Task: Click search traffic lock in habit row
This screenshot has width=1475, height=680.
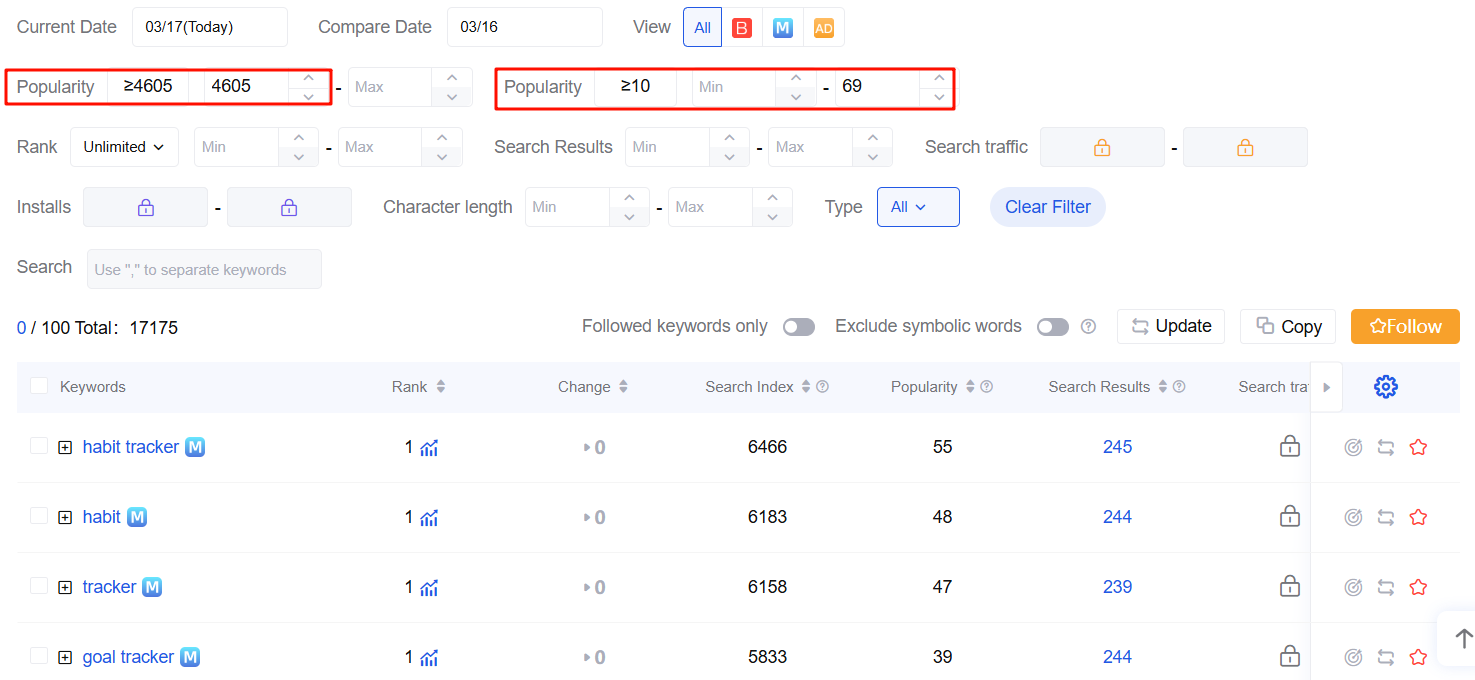Action: 1290,516
